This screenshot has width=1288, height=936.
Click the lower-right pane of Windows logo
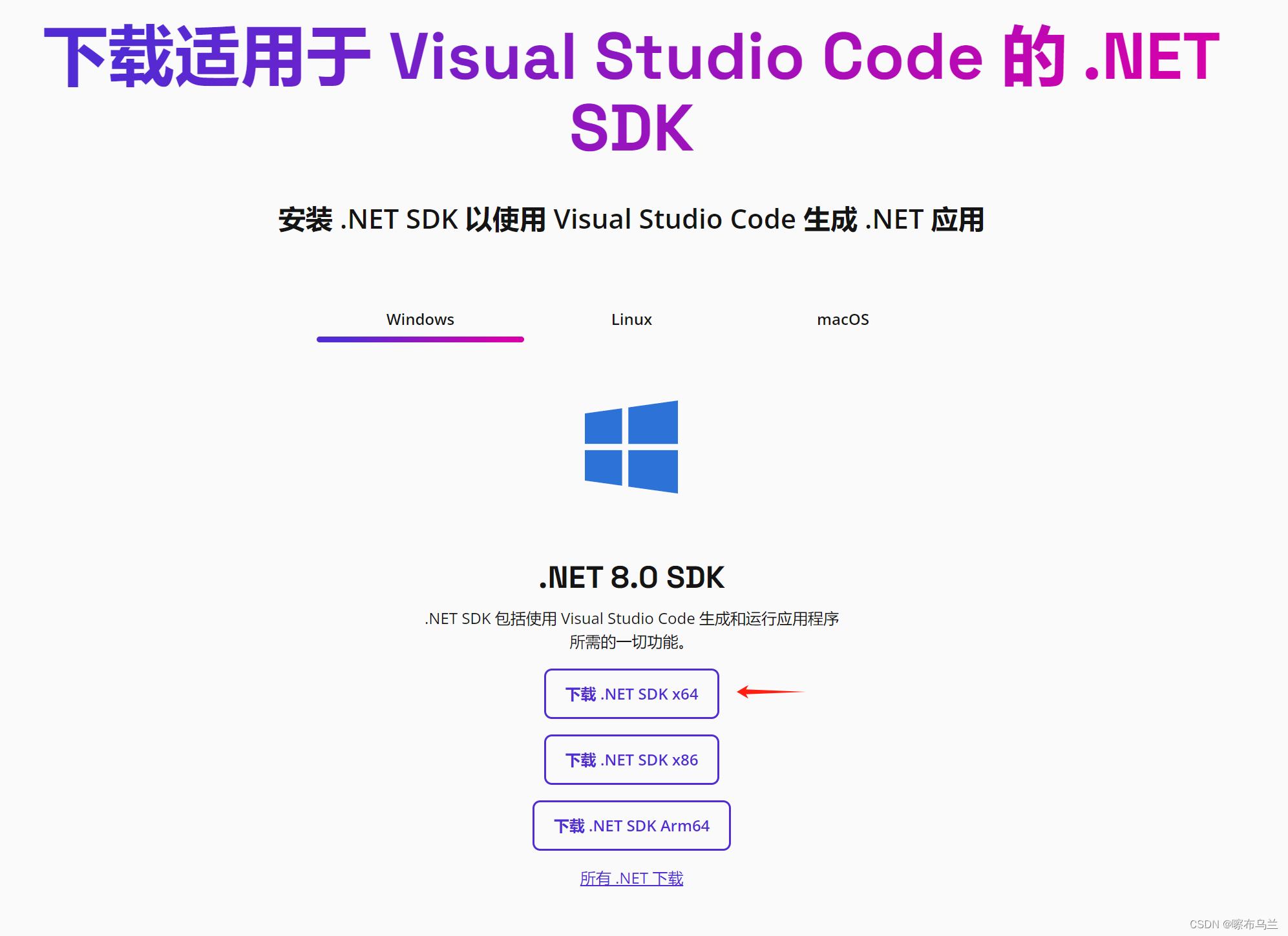(x=653, y=471)
